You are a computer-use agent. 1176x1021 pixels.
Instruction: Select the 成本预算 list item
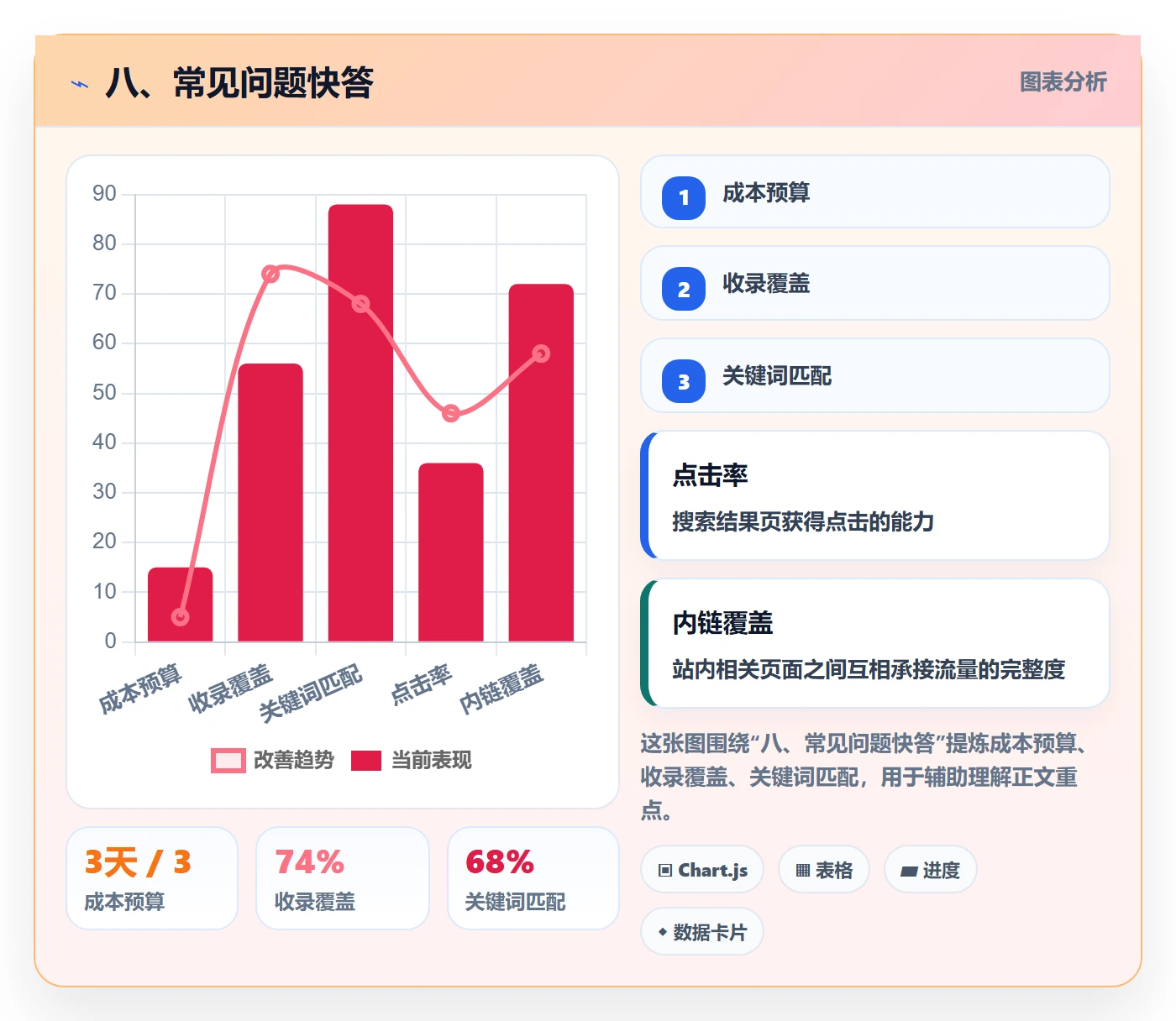(x=875, y=191)
